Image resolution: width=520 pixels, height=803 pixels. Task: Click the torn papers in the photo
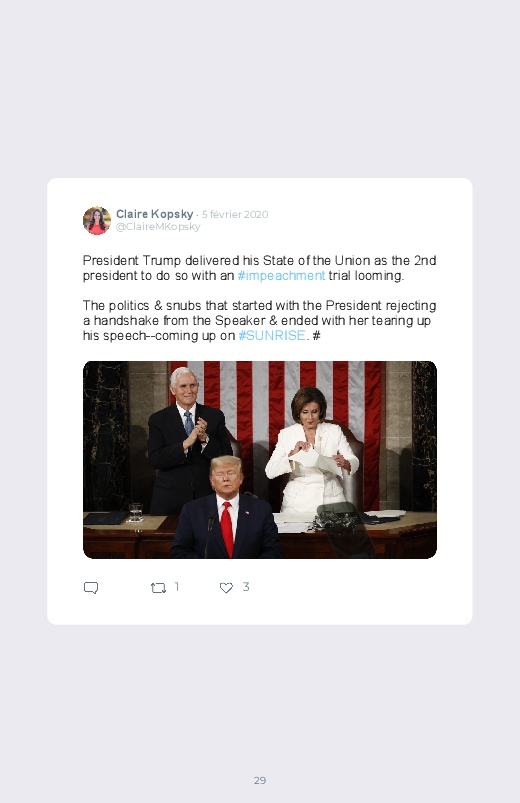pos(318,461)
